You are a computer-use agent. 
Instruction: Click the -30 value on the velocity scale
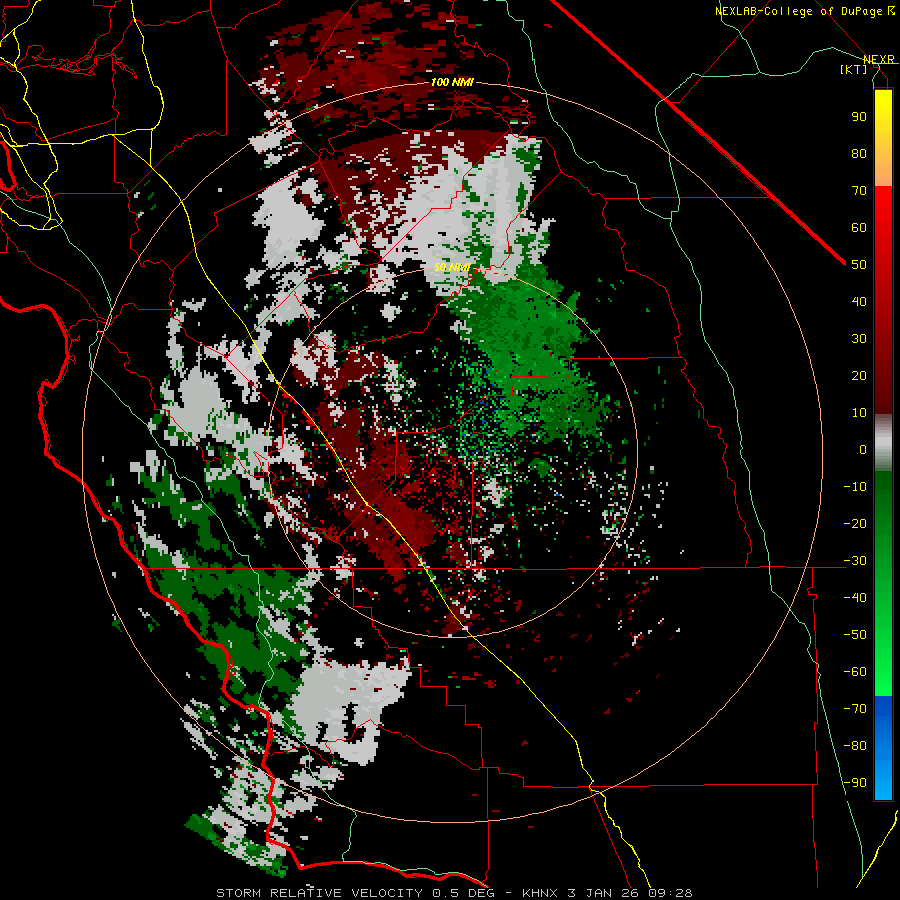(855, 561)
